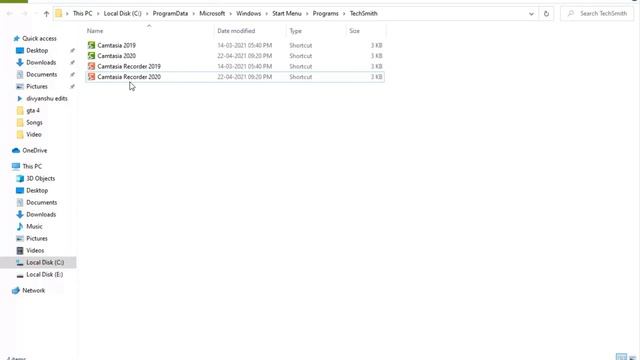Open Video folder in sidebar
Image resolution: width=640 pixels, height=360 pixels.
coord(34,134)
